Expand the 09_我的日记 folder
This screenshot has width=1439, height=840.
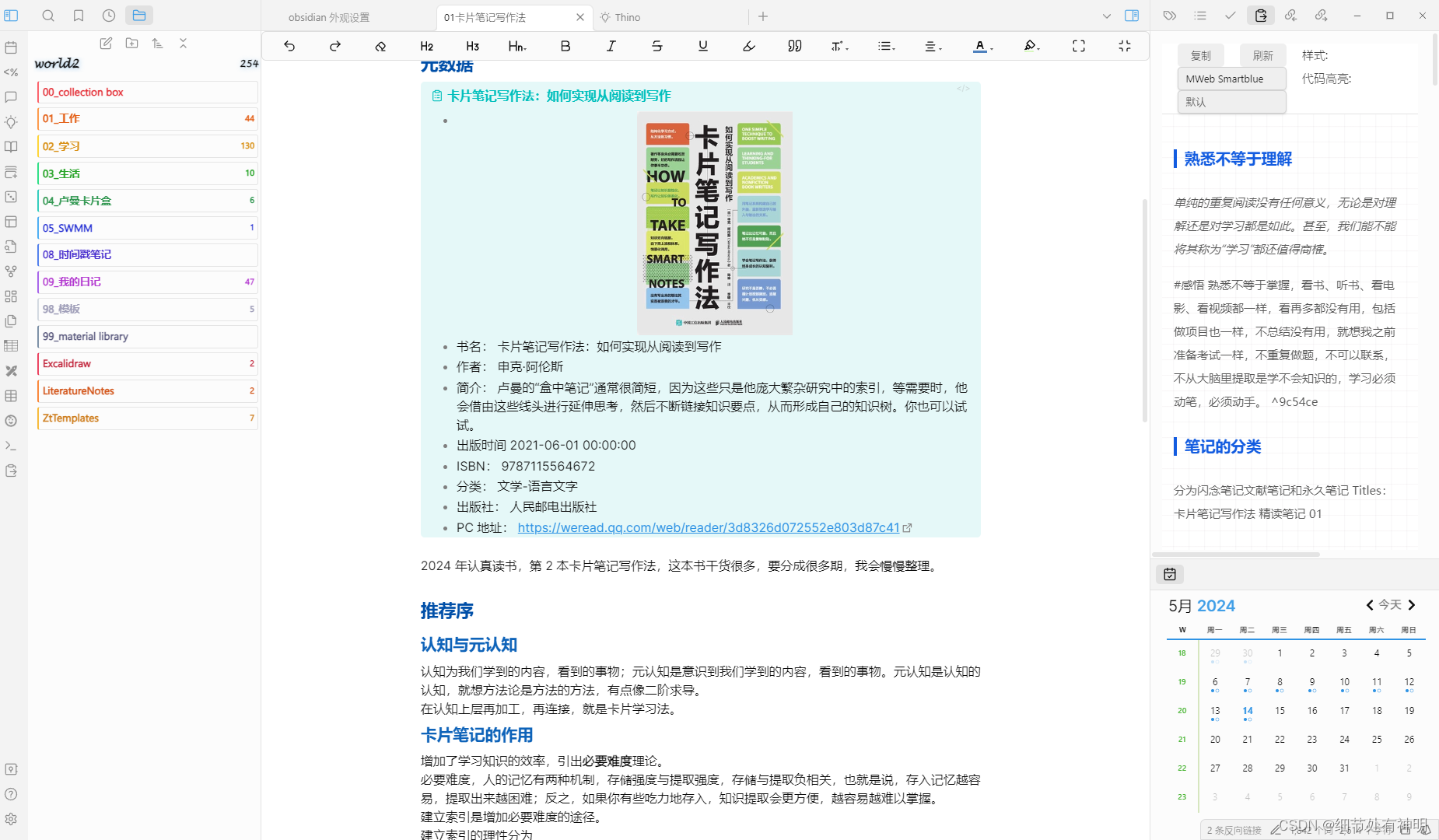[147, 282]
